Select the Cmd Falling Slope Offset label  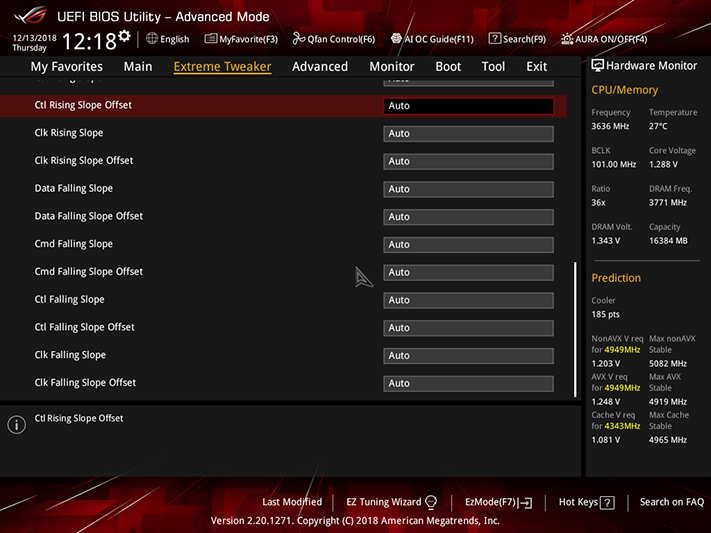(89, 271)
